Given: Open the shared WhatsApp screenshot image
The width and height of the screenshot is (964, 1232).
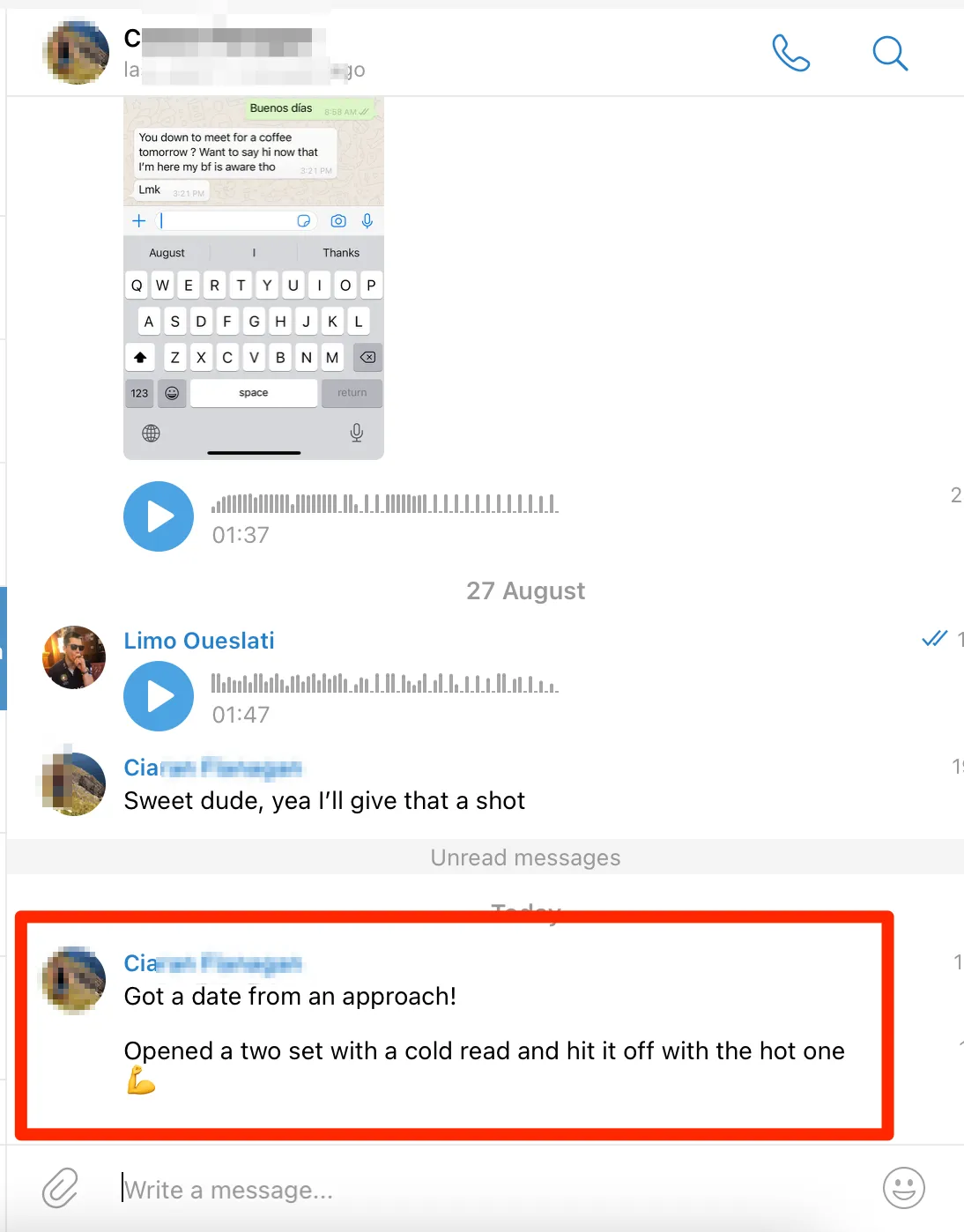Looking at the screenshot, I should [254, 278].
